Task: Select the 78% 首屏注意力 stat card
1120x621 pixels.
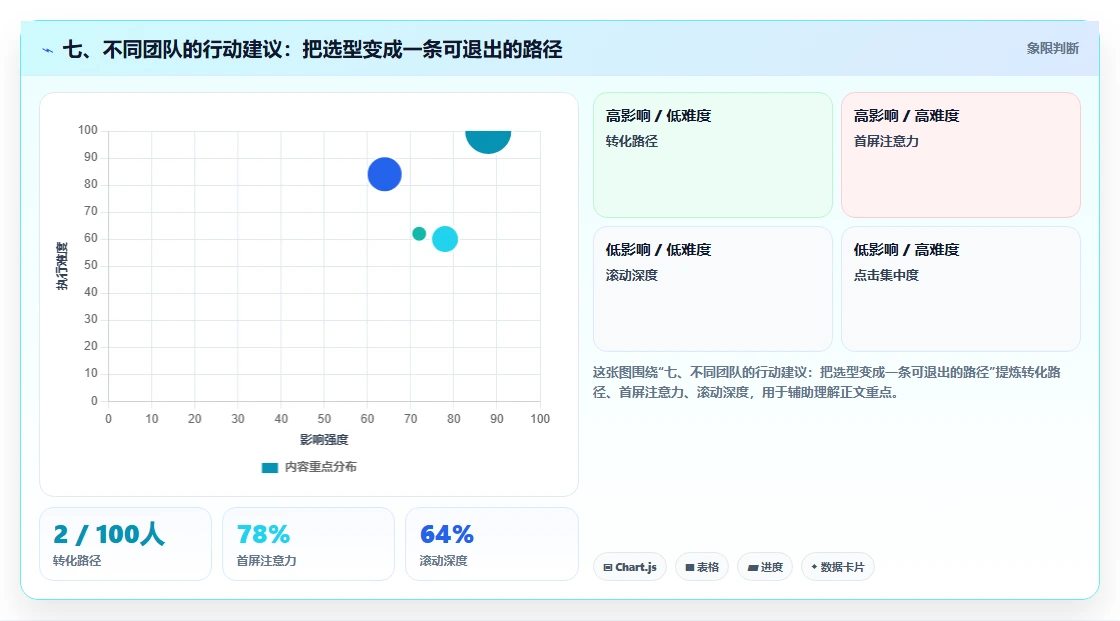Action: coord(309,544)
